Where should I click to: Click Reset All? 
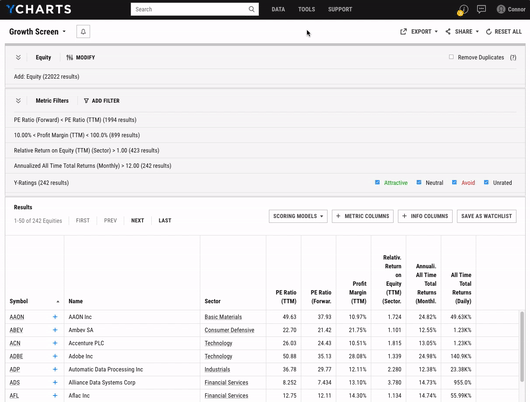click(x=504, y=31)
